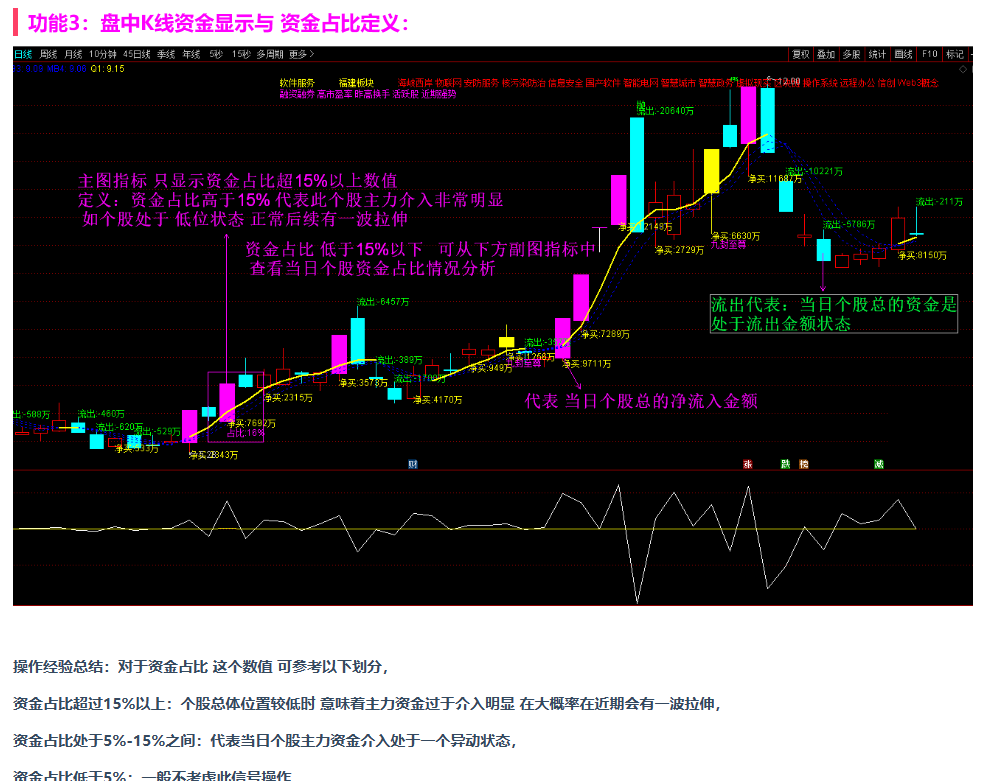Click the diamond icon below the toolbar
Screen dimensions: 998x781
963,69
